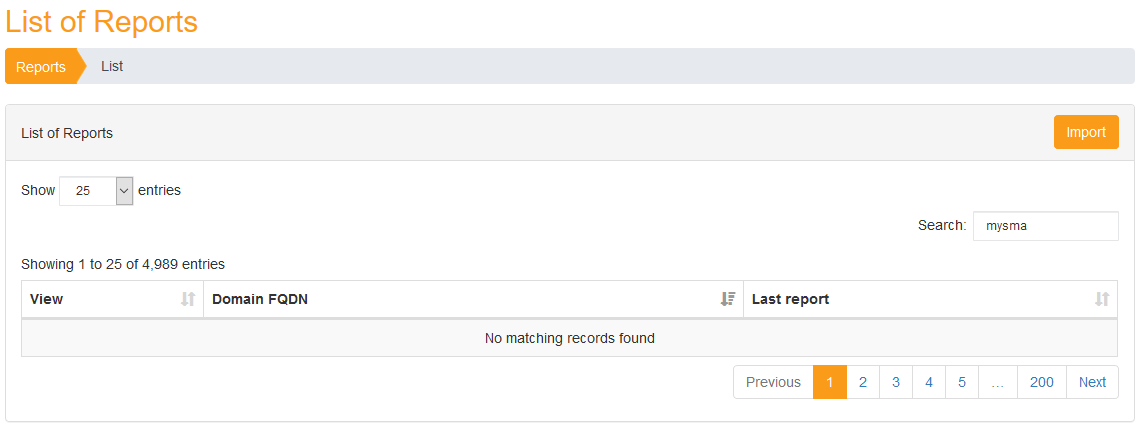Image resolution: width=1142 pixels, height=433 pixels.
Task: Click the Last report column header
Action: point(930,299)
